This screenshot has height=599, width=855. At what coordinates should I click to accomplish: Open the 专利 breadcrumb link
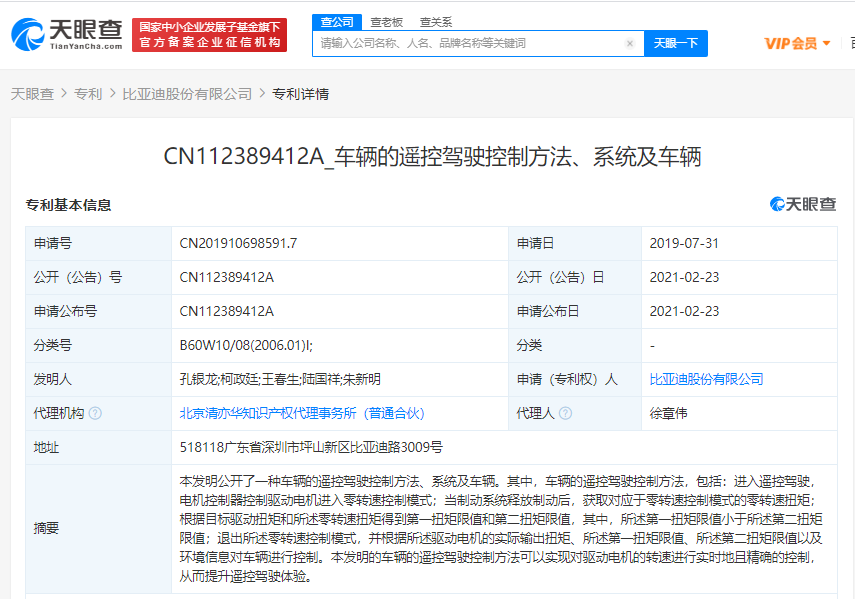pyautogui.click(x=88, y=94)
